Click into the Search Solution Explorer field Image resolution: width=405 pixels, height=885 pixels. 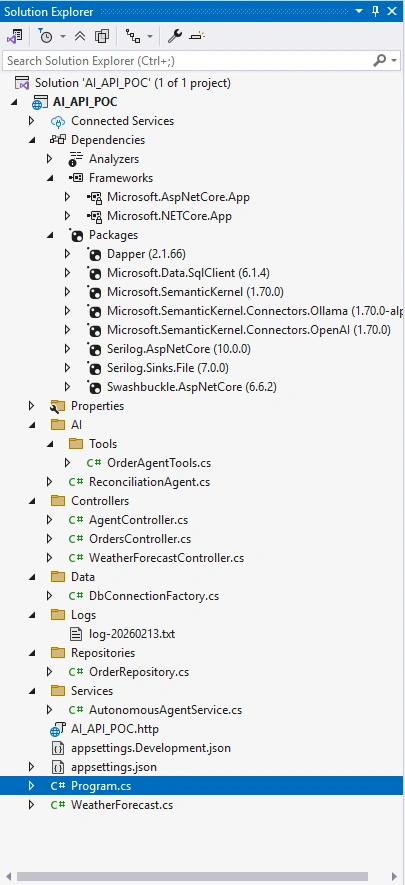coord(188,60)
